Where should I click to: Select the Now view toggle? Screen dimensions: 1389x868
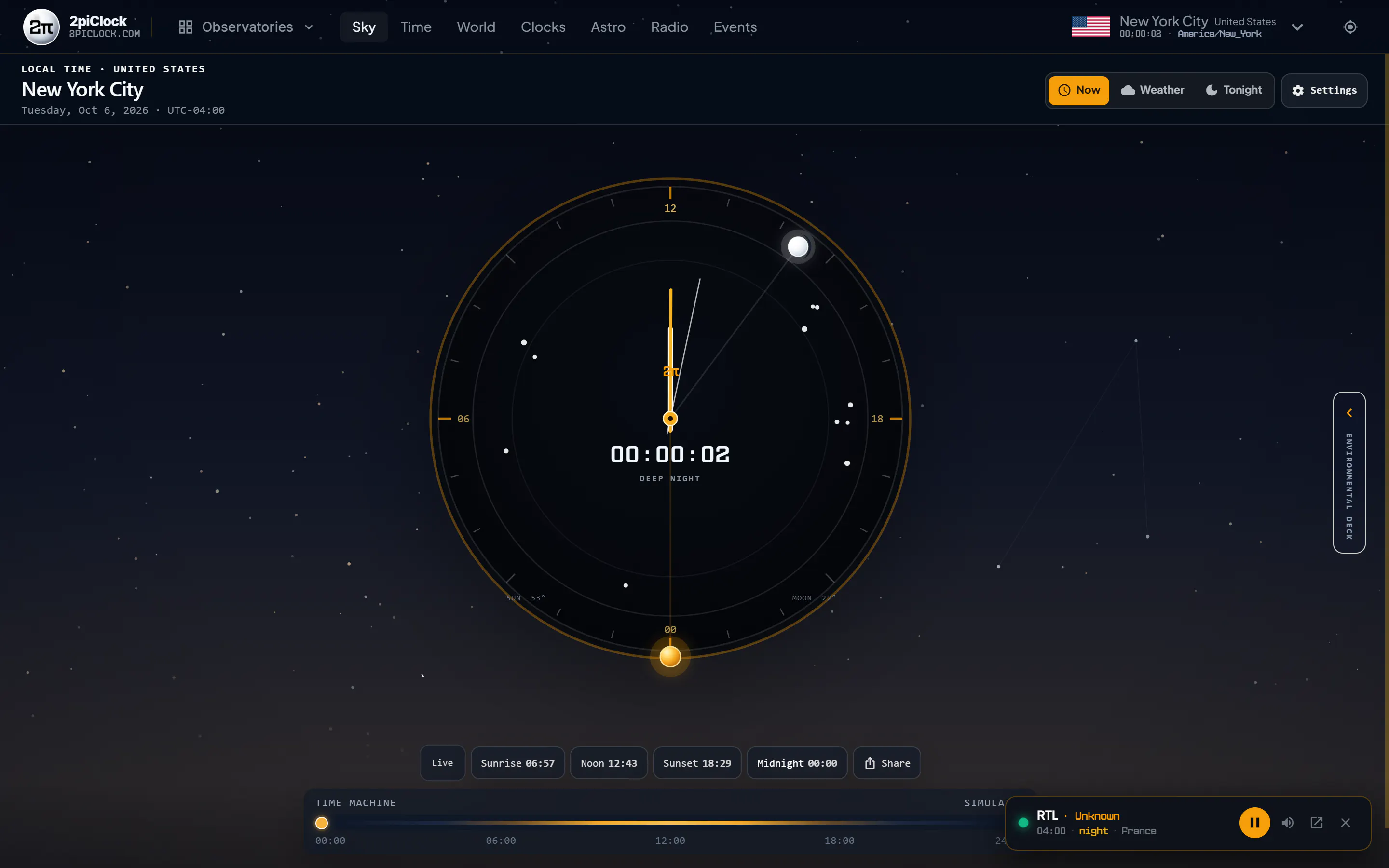click(1078, 90)
